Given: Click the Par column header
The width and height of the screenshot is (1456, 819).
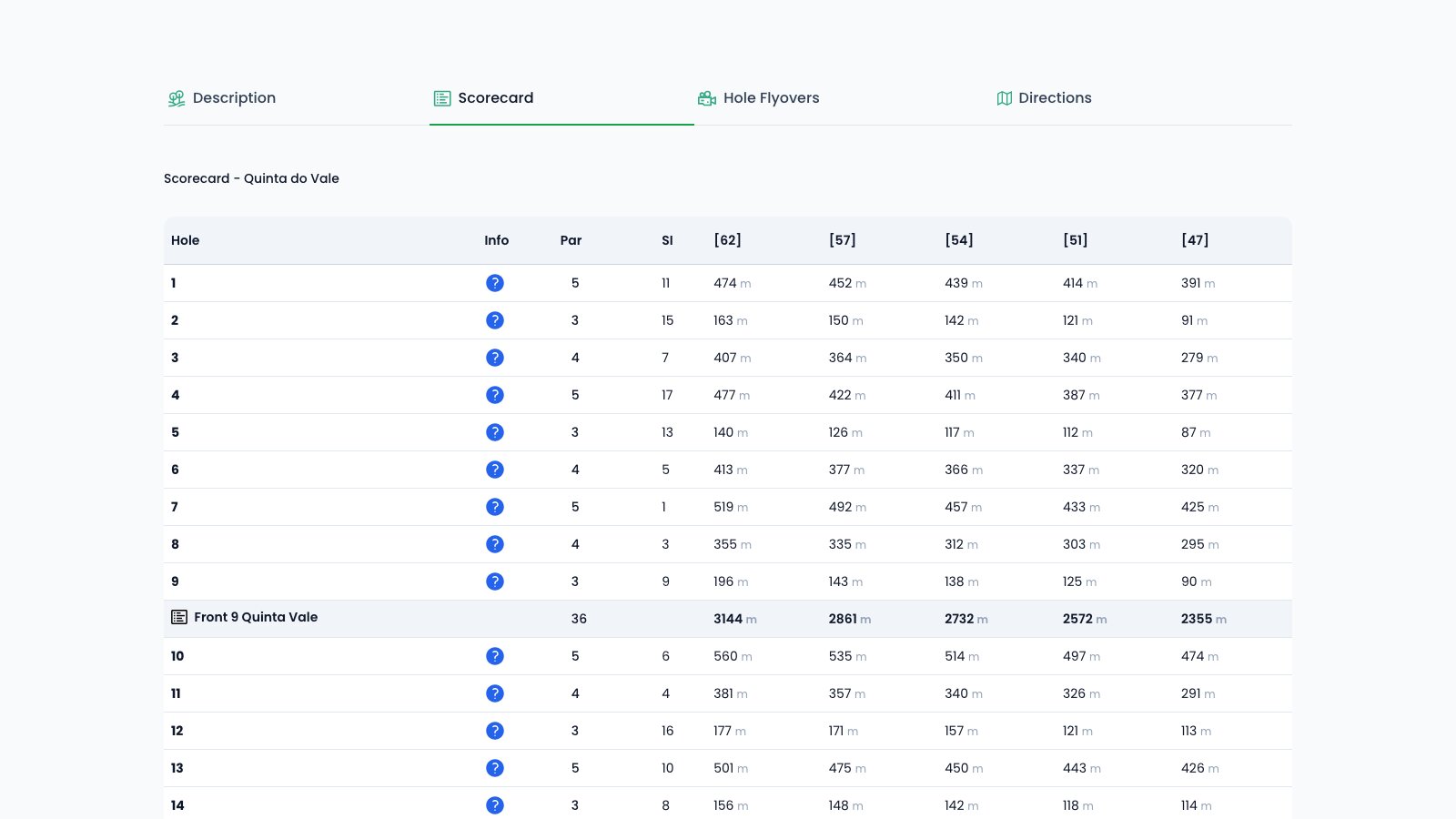Looking at the screenshot, I should point(571,240).
